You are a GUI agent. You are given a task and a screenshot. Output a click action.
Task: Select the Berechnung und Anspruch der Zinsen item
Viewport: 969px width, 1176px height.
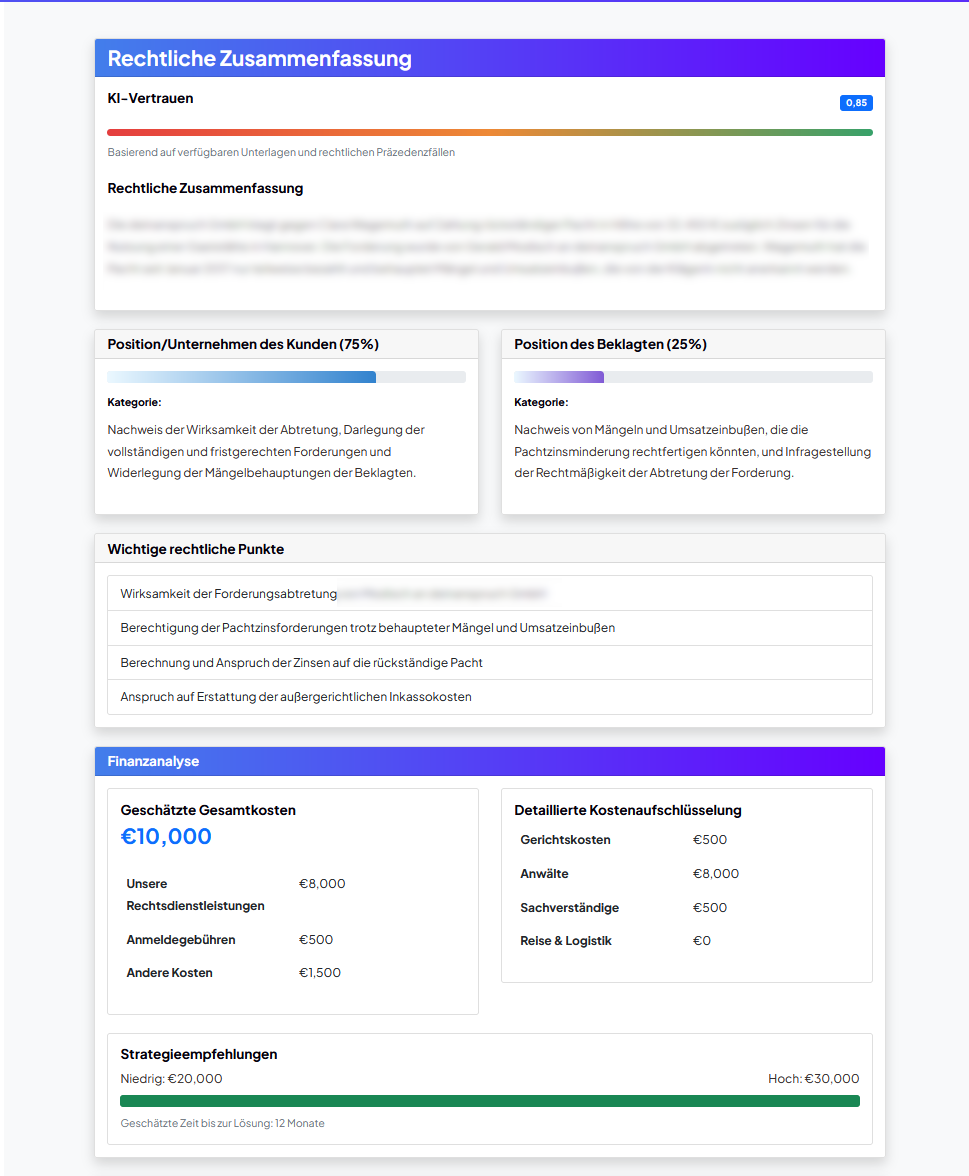[489, 663]
